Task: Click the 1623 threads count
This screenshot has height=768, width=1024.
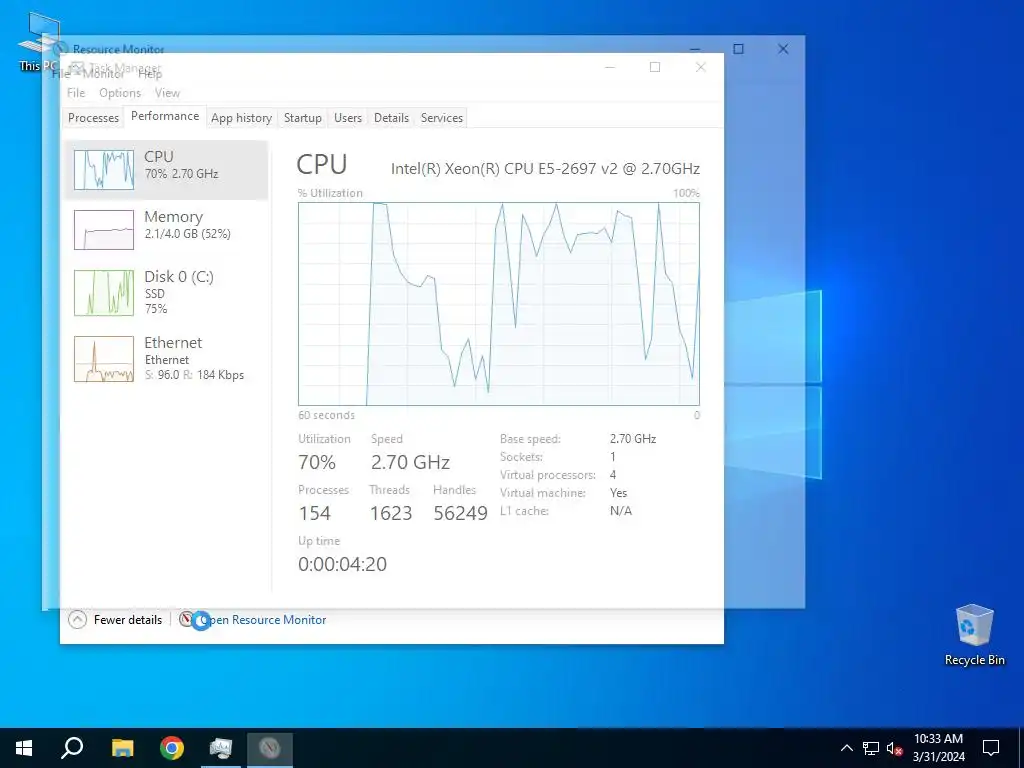Action: coord(391,513)
